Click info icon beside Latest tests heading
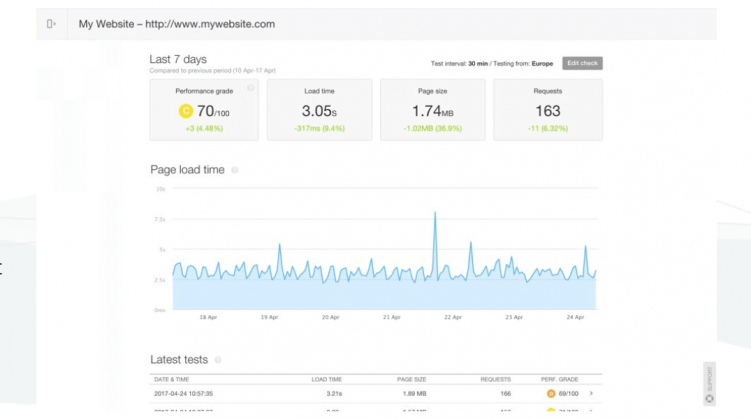The width and height of the screenshot is (751, 419). tap(218, 360)
